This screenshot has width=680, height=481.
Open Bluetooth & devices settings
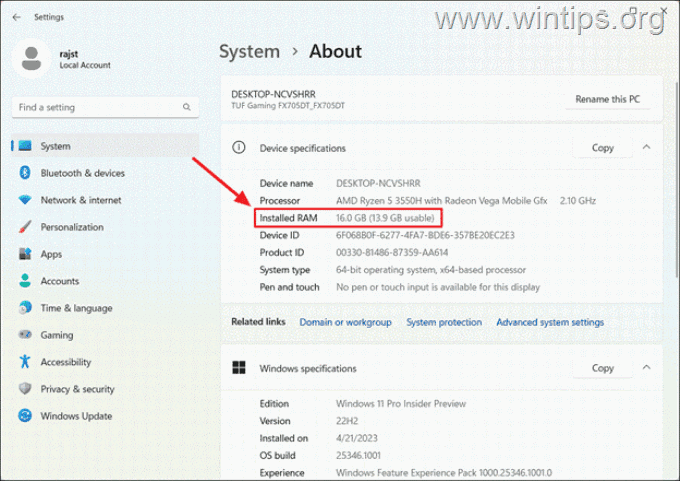coord(105,173)
